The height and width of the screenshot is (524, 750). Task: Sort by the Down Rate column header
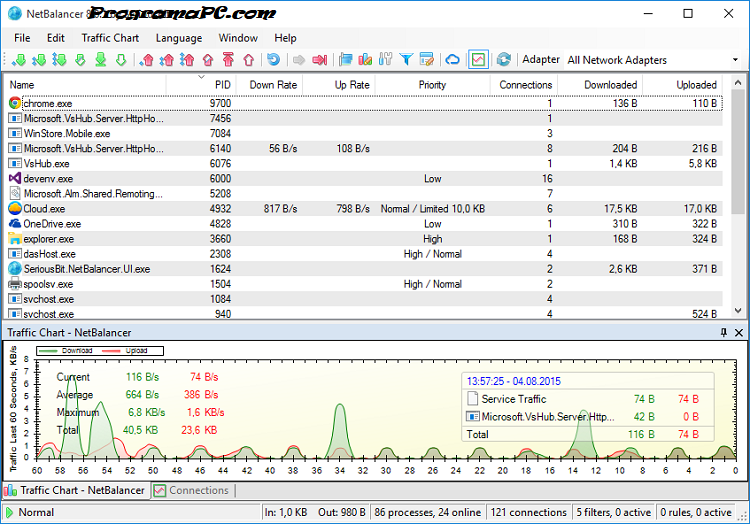click(272, 85)
